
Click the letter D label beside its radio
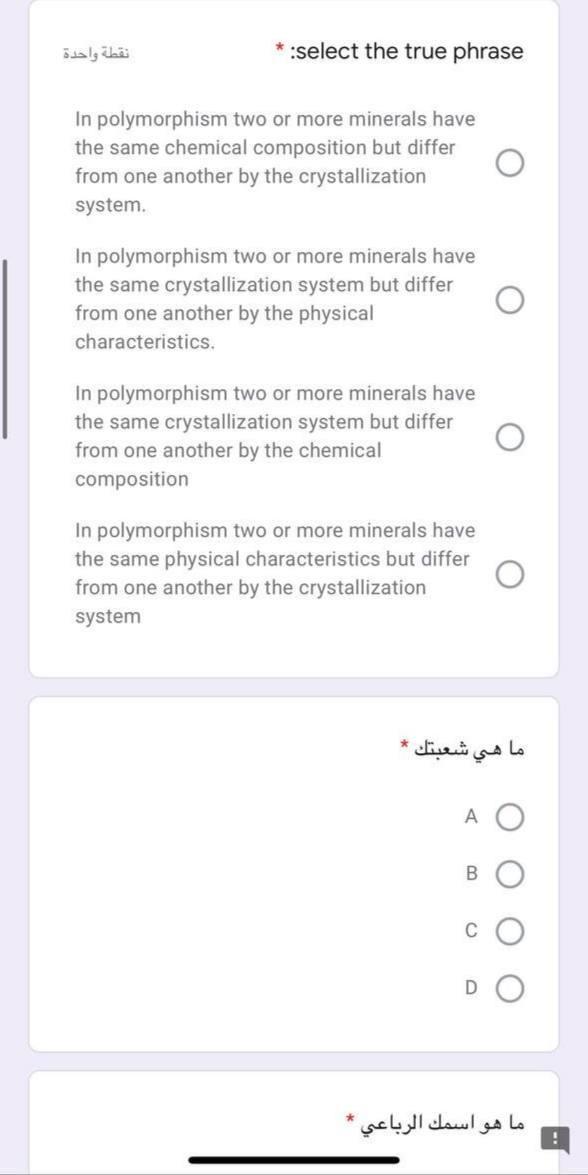tap(470, 988)
